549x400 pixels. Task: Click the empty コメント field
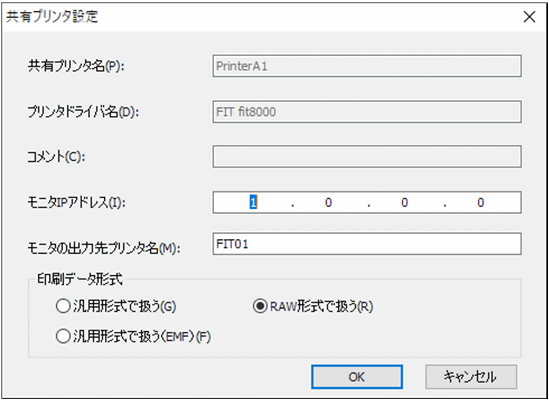pyautogui.click(x=367, y=157)
